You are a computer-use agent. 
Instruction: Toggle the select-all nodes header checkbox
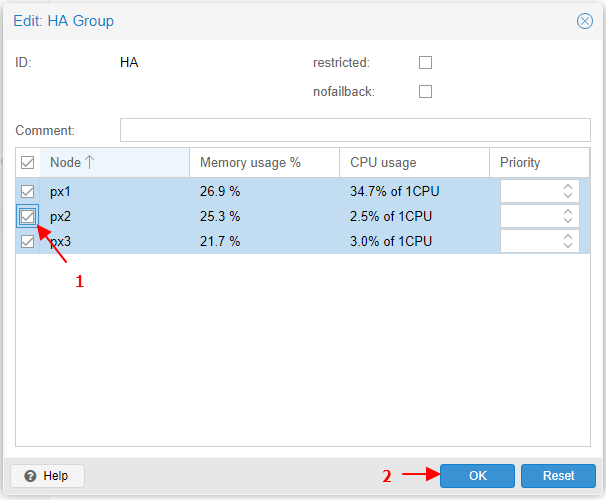tap(28, 162)
